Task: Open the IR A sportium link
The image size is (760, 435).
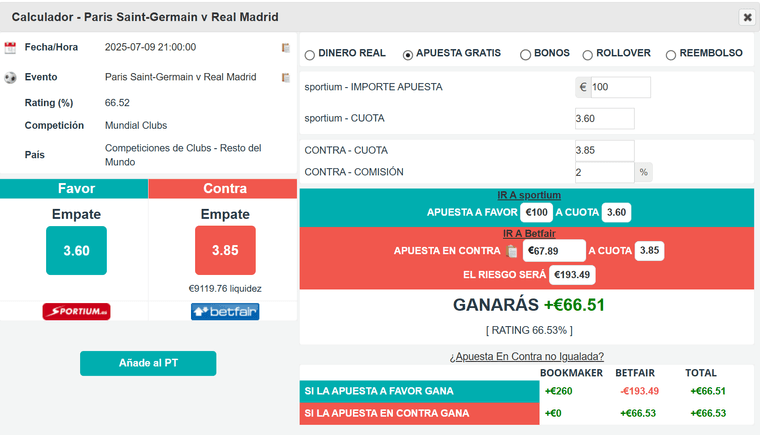Action: (529, 195)
